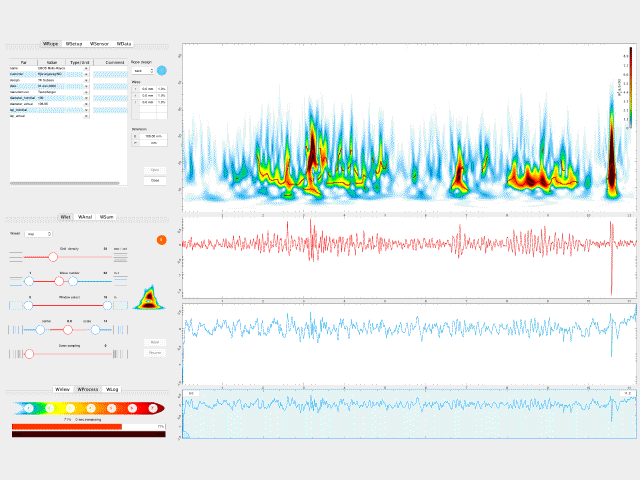Switch to the WAnal tab
This screenshot has height=480, width=640.
[85, 217]
